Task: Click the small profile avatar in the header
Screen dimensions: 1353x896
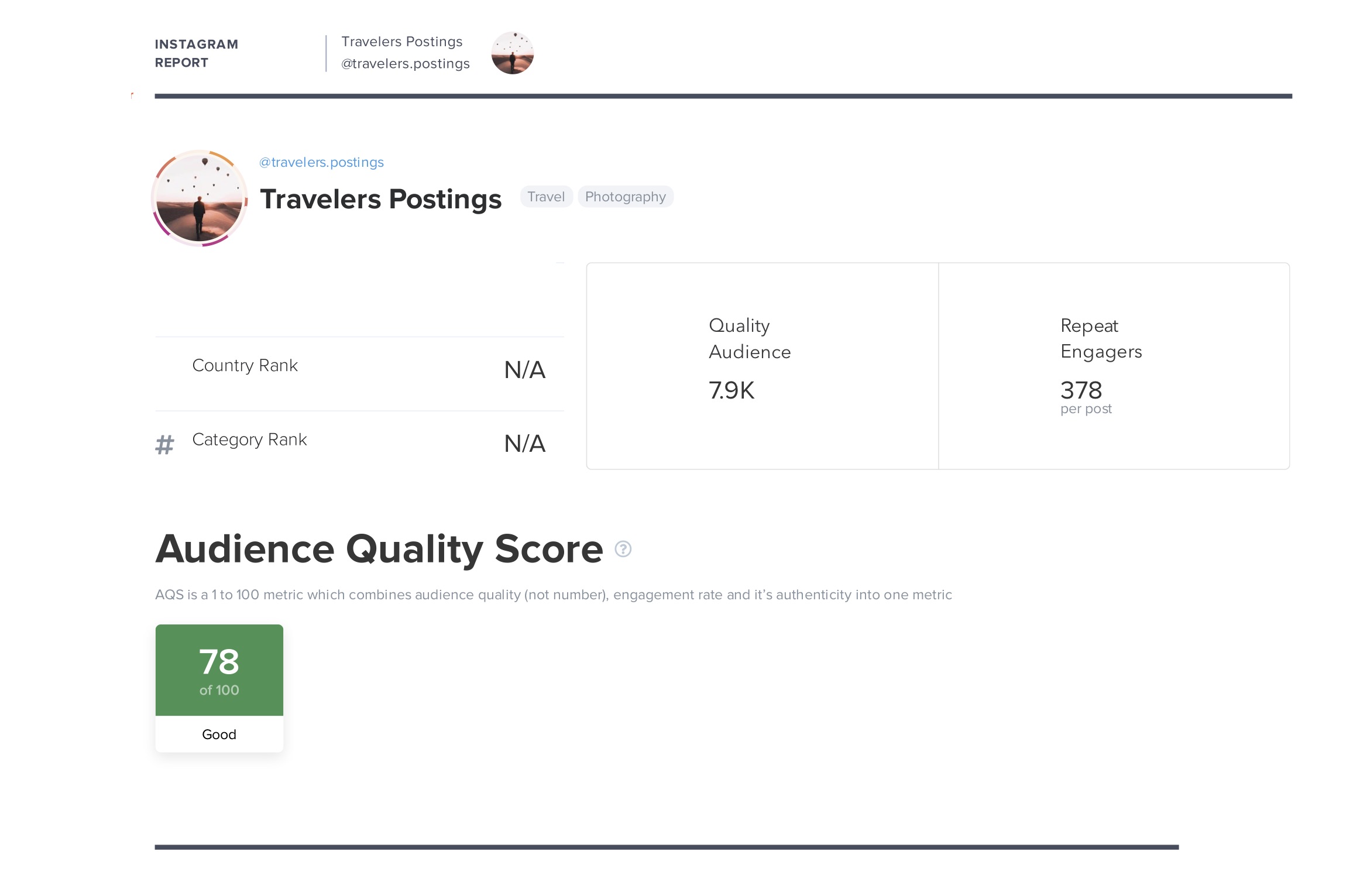Action: (512, 53)
